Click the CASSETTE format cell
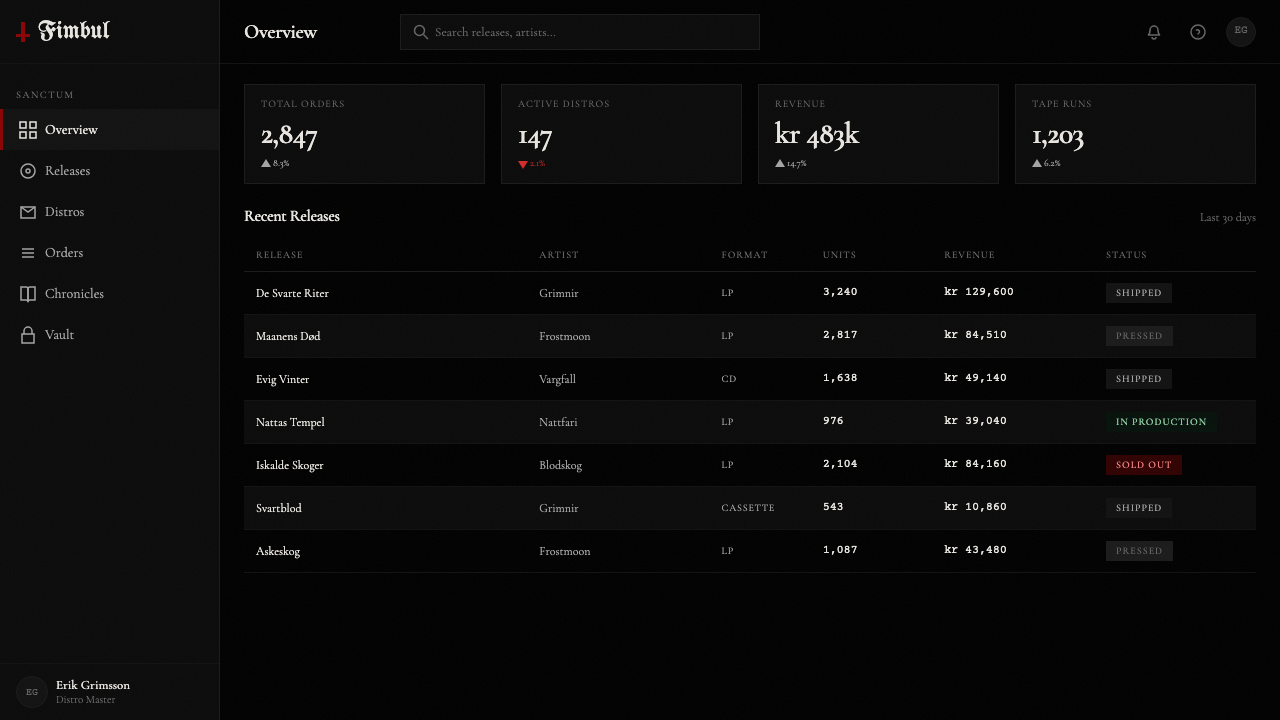The height and width of the screenshot is (720, 1280). click(748, 508)
